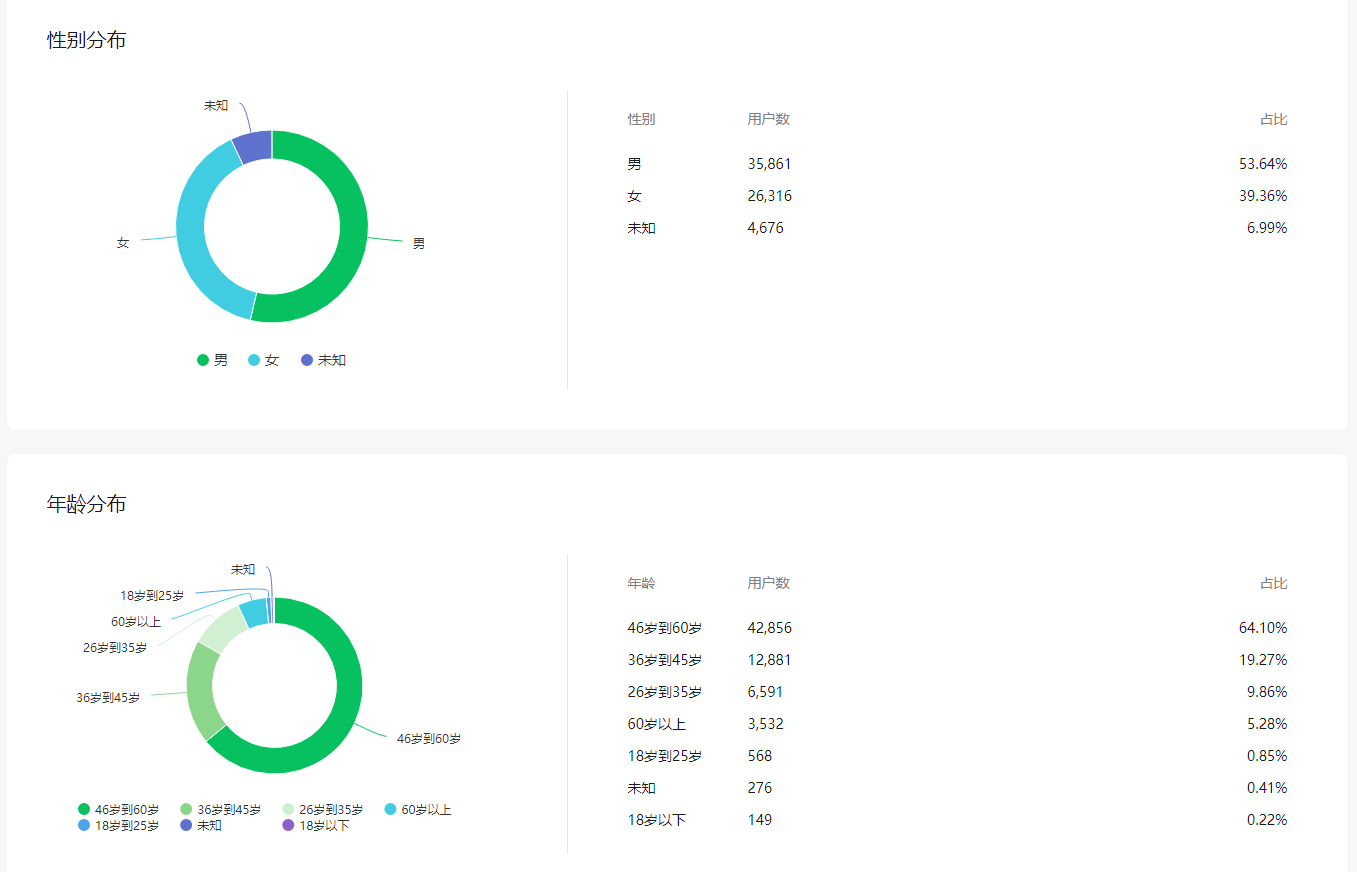Screen dimensions: 1357x872
Task: Select the 60岁以上 row label in table
Action: tap(656, 724)
